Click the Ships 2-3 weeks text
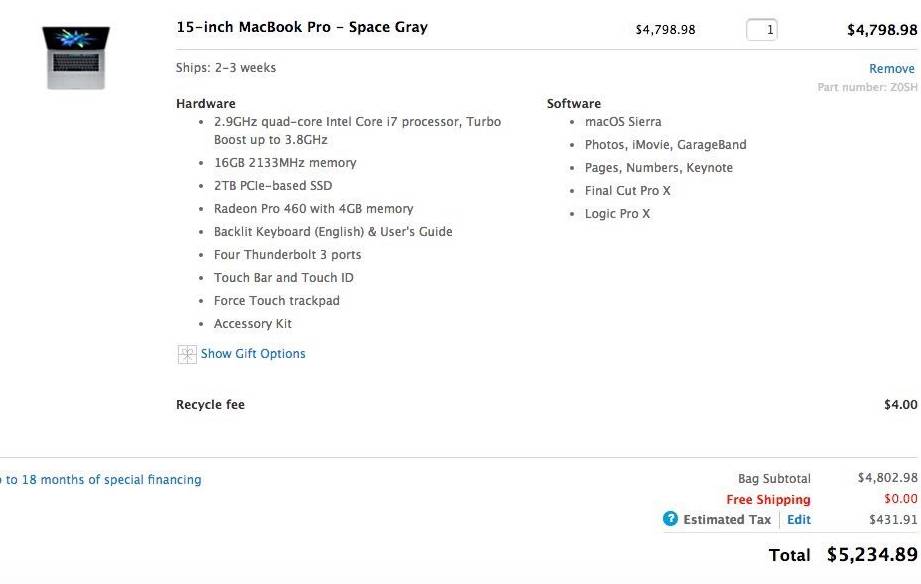 pos(226,68)
